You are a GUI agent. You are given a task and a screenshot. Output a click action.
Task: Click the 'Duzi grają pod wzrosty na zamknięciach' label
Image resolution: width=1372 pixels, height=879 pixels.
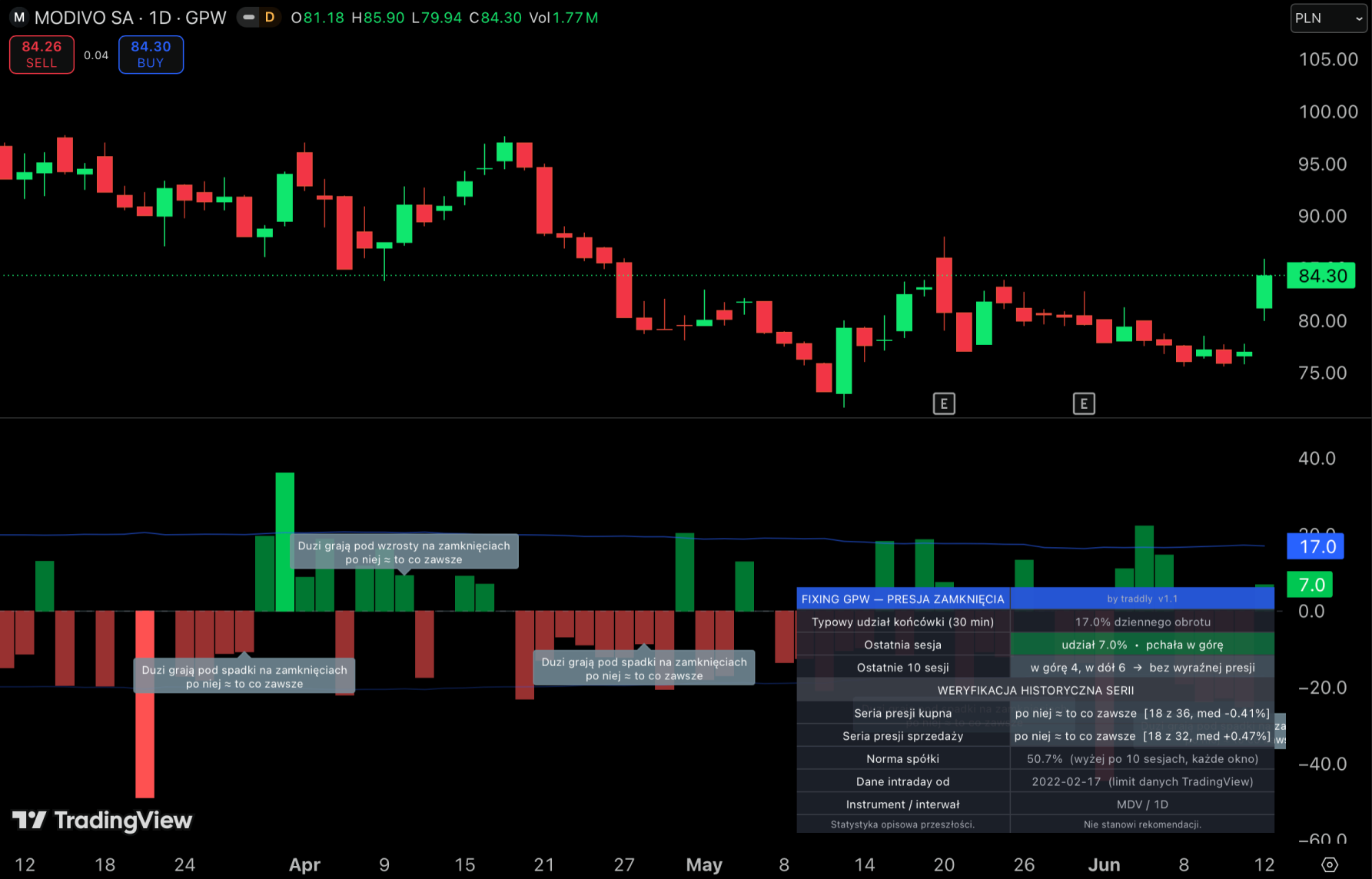click(404, 552)
